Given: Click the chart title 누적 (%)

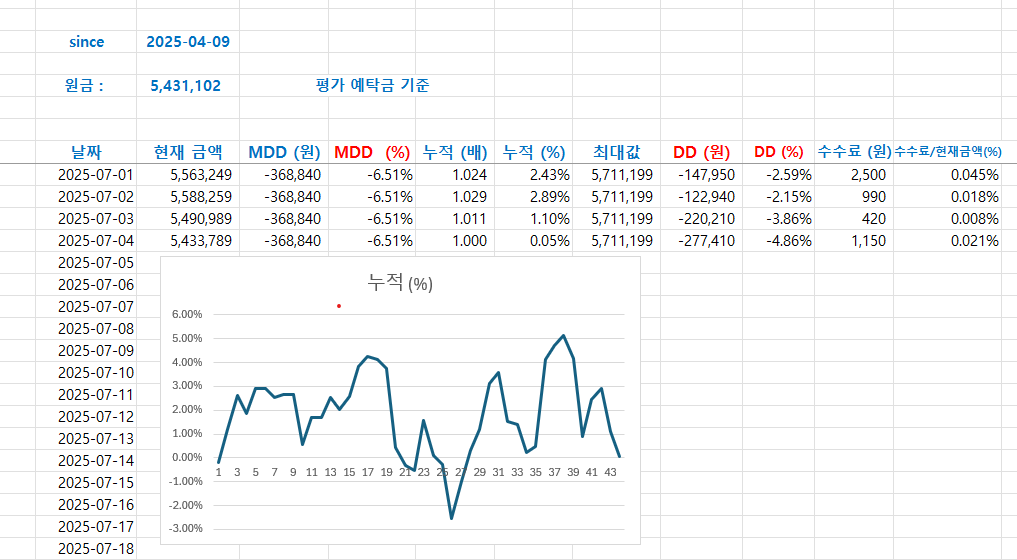Looking at the screenshot, I should pos(400,283).
